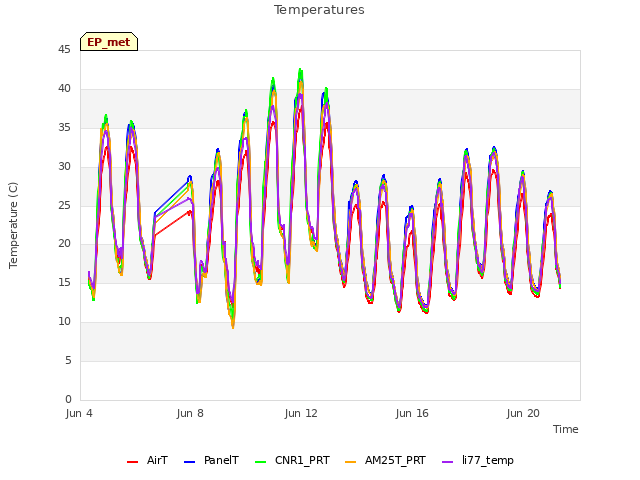Image resolution: width=640 pixels, height=480 pixels.
Task: Click the straight interpolated line segment before Jun 8
Action: [172, 198]
